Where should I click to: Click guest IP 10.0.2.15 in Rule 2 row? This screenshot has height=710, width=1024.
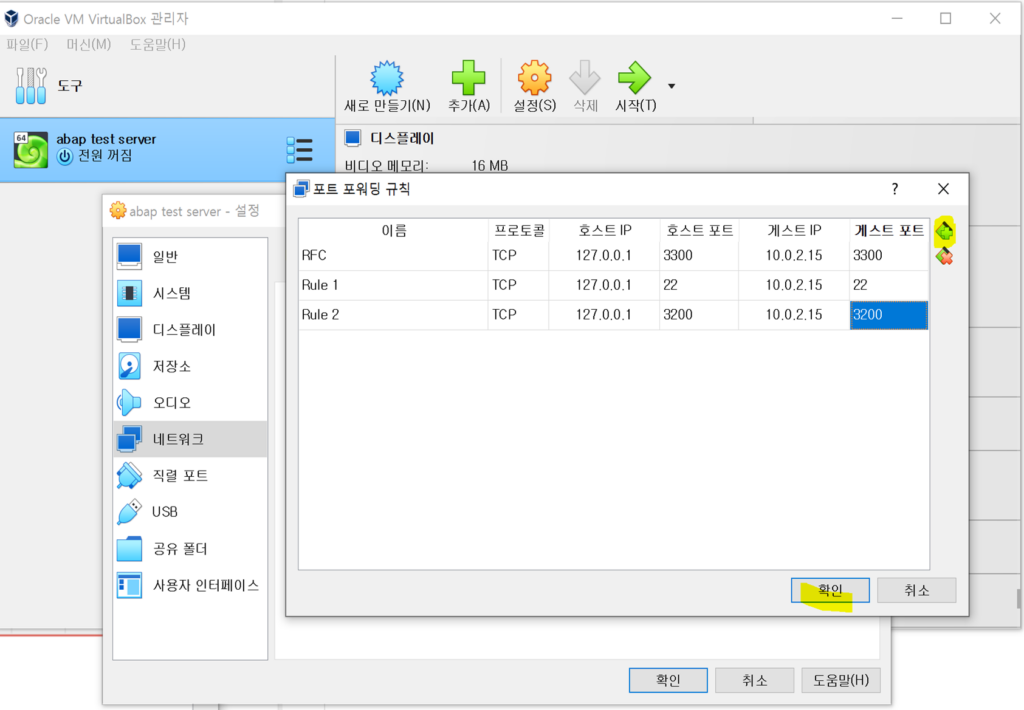coord(794,315)
